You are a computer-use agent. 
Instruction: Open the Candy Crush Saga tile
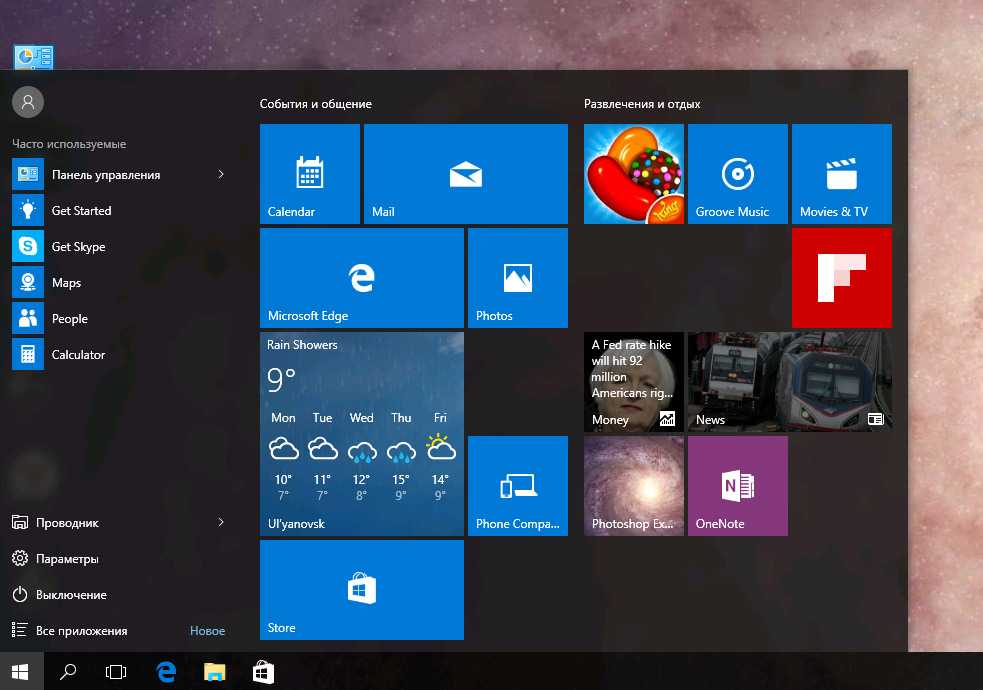tap(633, 174)
